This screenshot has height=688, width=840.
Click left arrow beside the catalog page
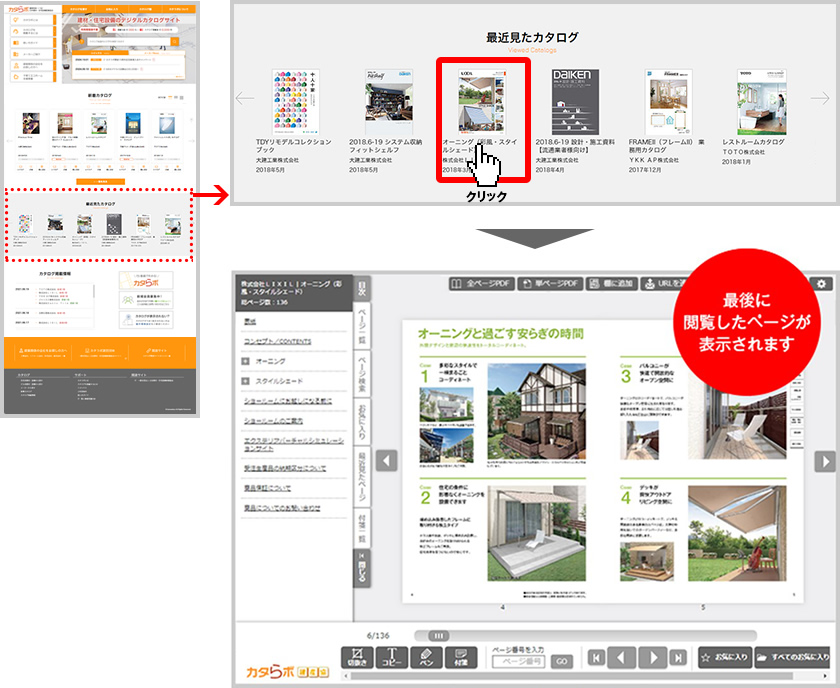click(x=386, y=461)
